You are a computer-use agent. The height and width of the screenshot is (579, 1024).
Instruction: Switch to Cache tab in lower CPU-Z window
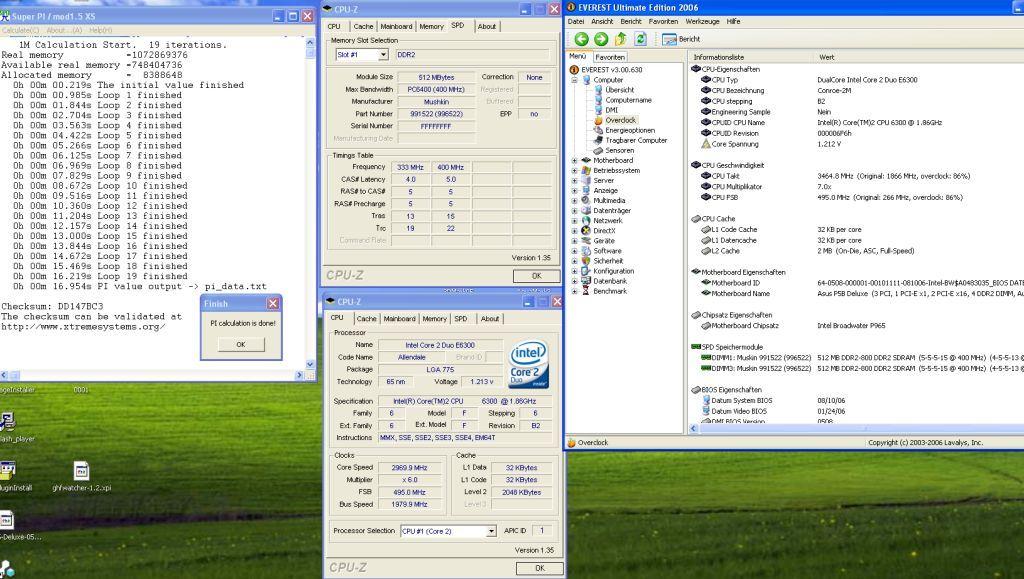(366, 319)
